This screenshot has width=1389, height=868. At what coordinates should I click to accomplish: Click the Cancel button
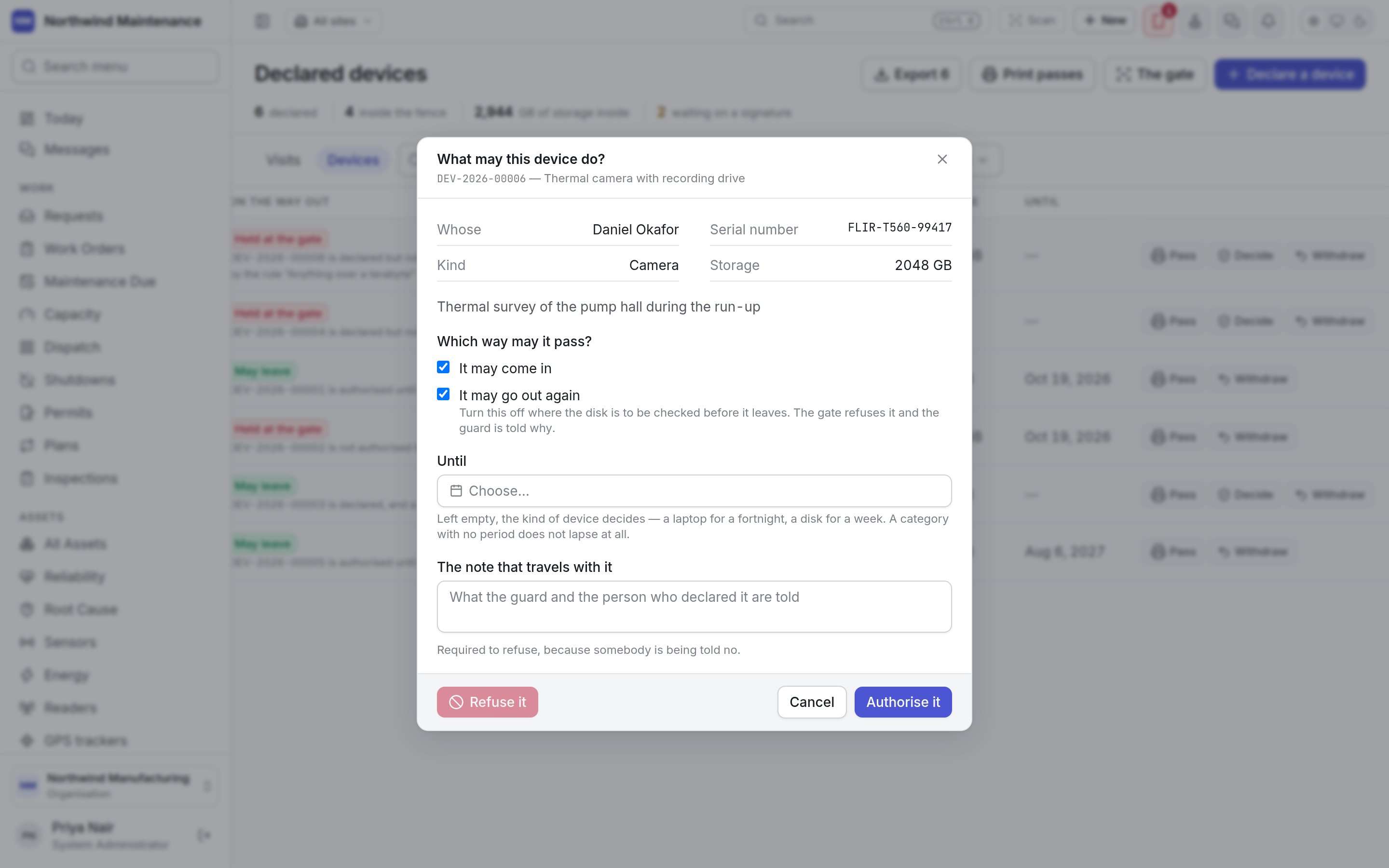pyautogui.click(x=812, y=702)
